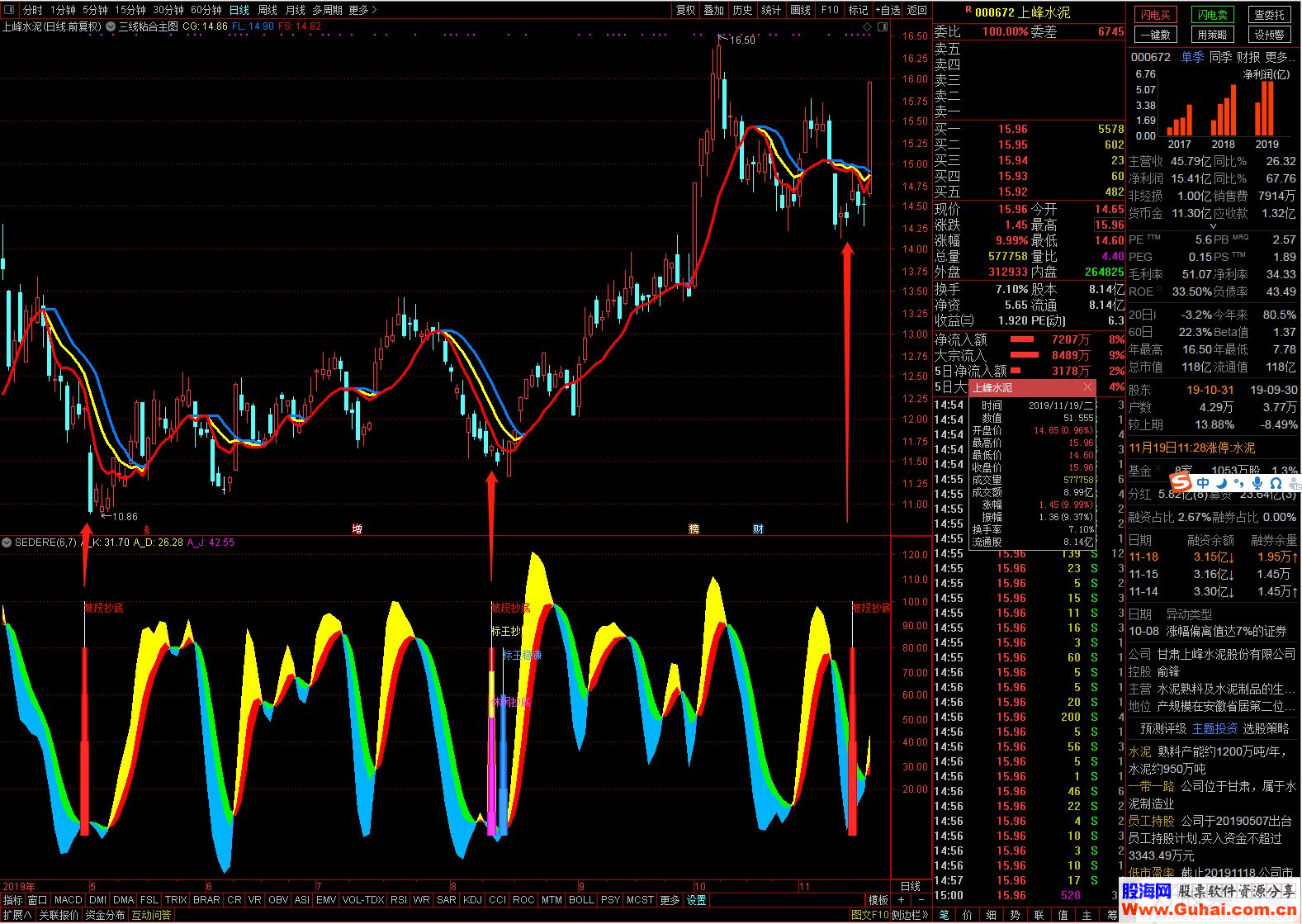This screenshot has height=924, width=1302.
Task: Open the 设置 indicator settings
Action: point(697,900)
